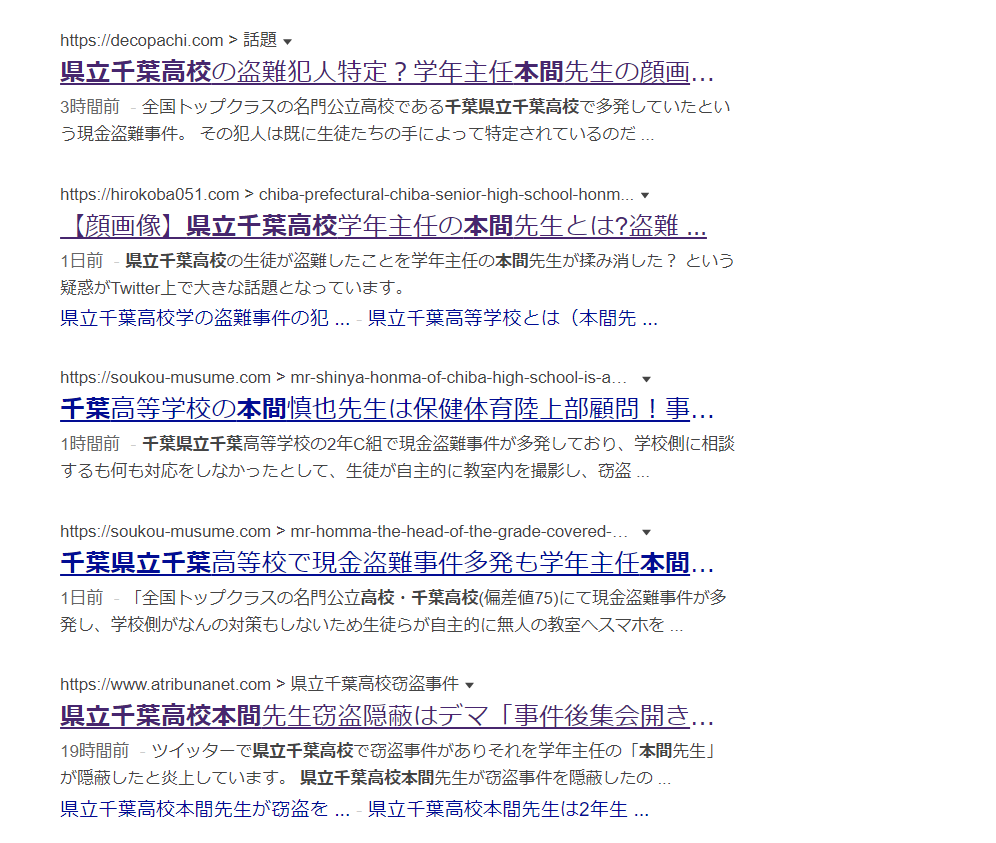This screenshot has height=843, width=996.
Task: Follow sitelink 県立千葉高校本間先生が窃盗を
Action: point(205,809)
